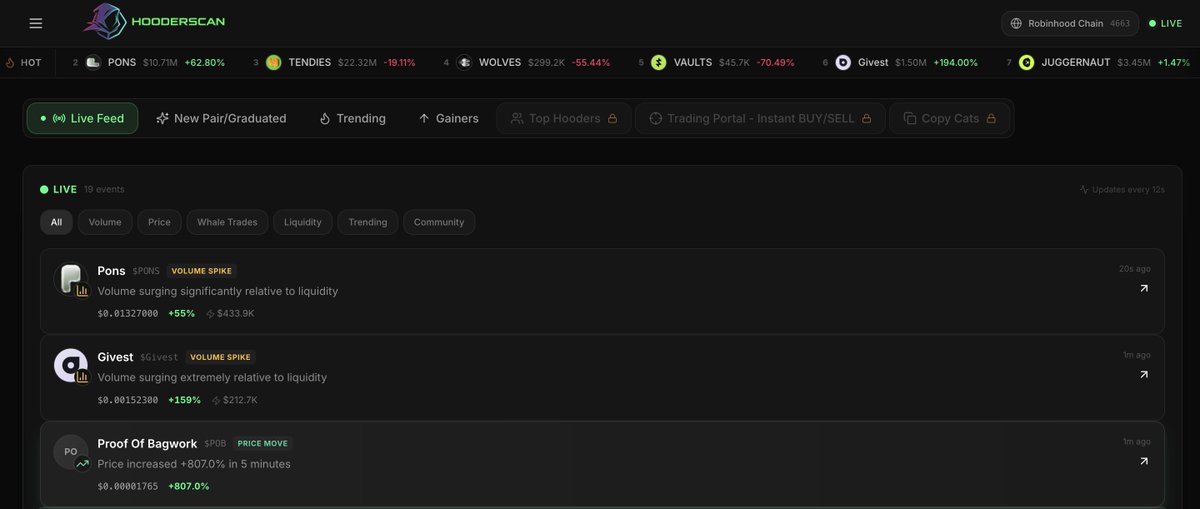
Task: Click the +159% change value
Action: [184, 400]
